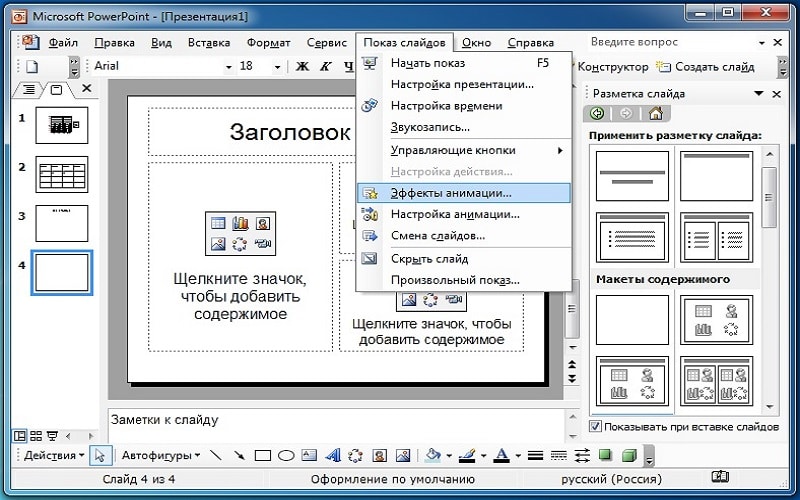Close the slides pane with X

[87, 88]
